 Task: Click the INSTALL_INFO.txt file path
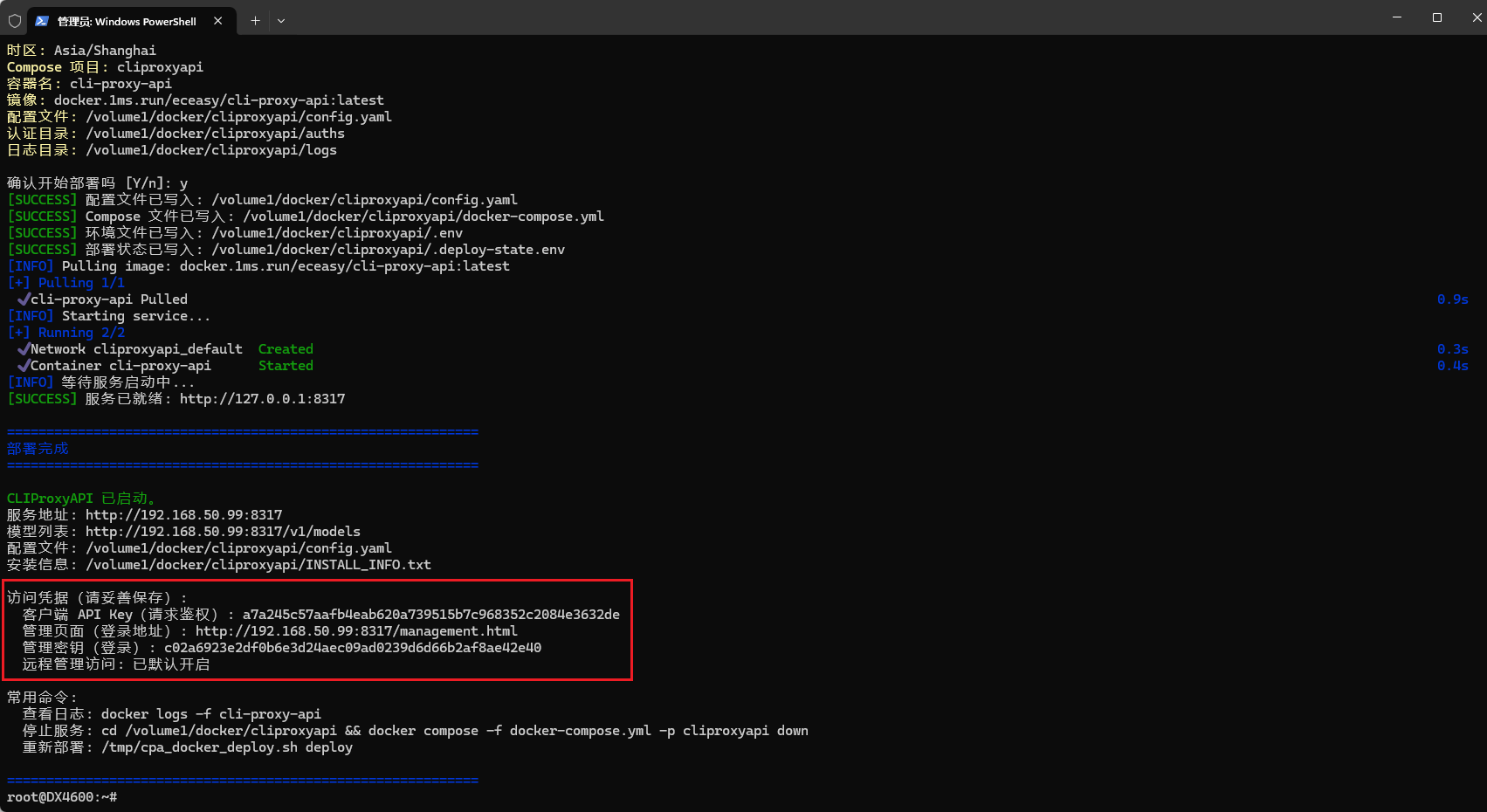coord(258,565)
